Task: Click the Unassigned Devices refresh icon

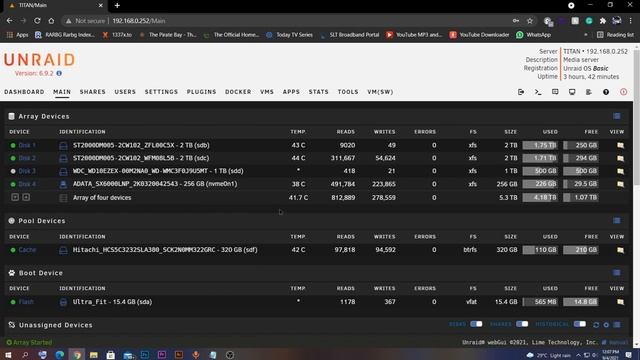Action: 596,325
